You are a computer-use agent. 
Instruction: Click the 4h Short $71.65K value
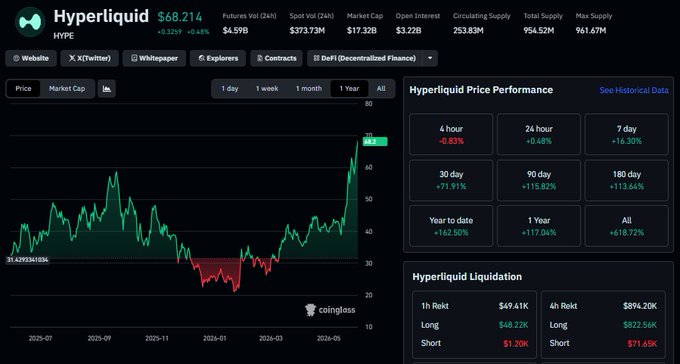pyautogui.click(x=642, y=344)
